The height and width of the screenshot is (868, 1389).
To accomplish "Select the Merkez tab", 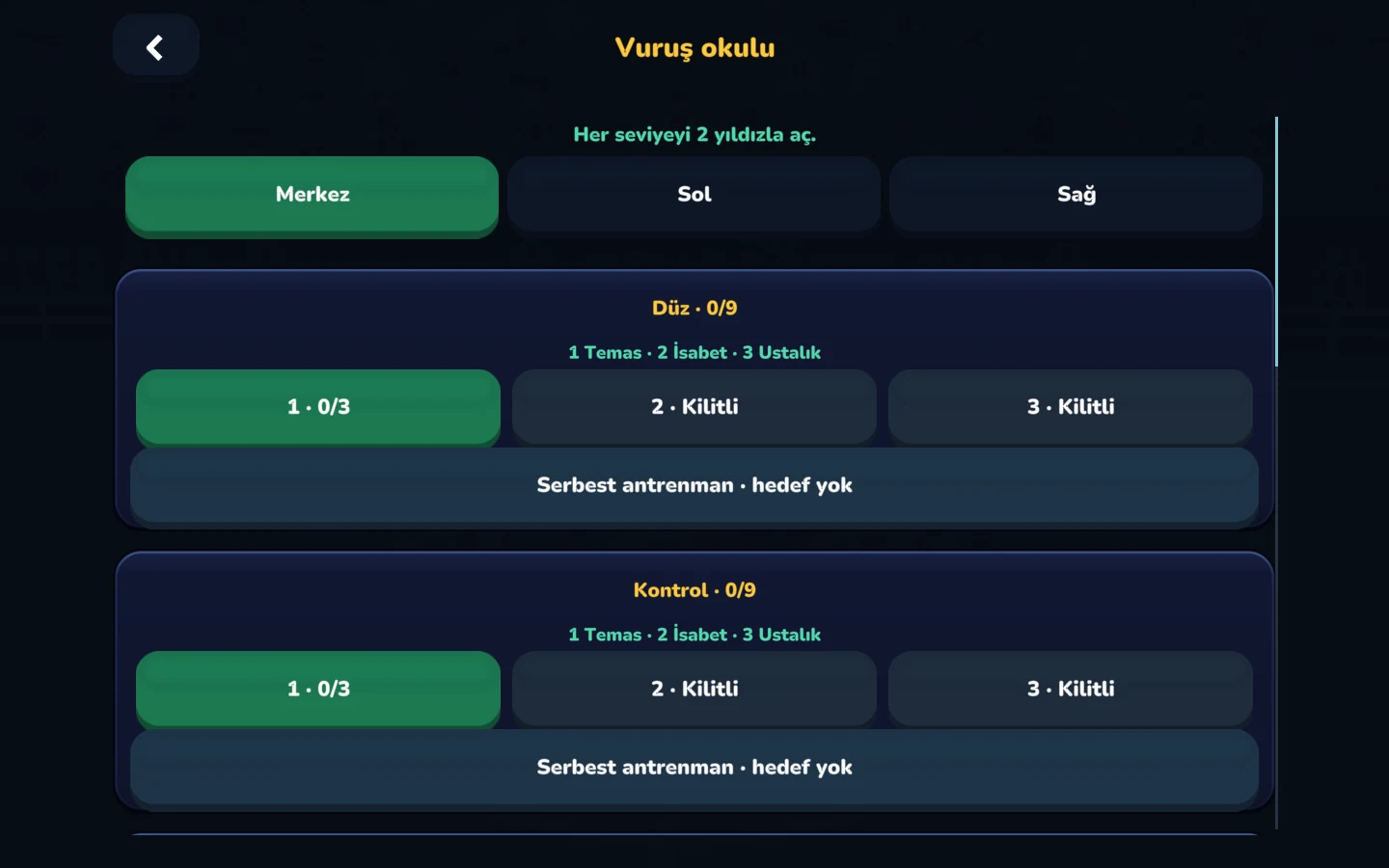I will [312, 196].
